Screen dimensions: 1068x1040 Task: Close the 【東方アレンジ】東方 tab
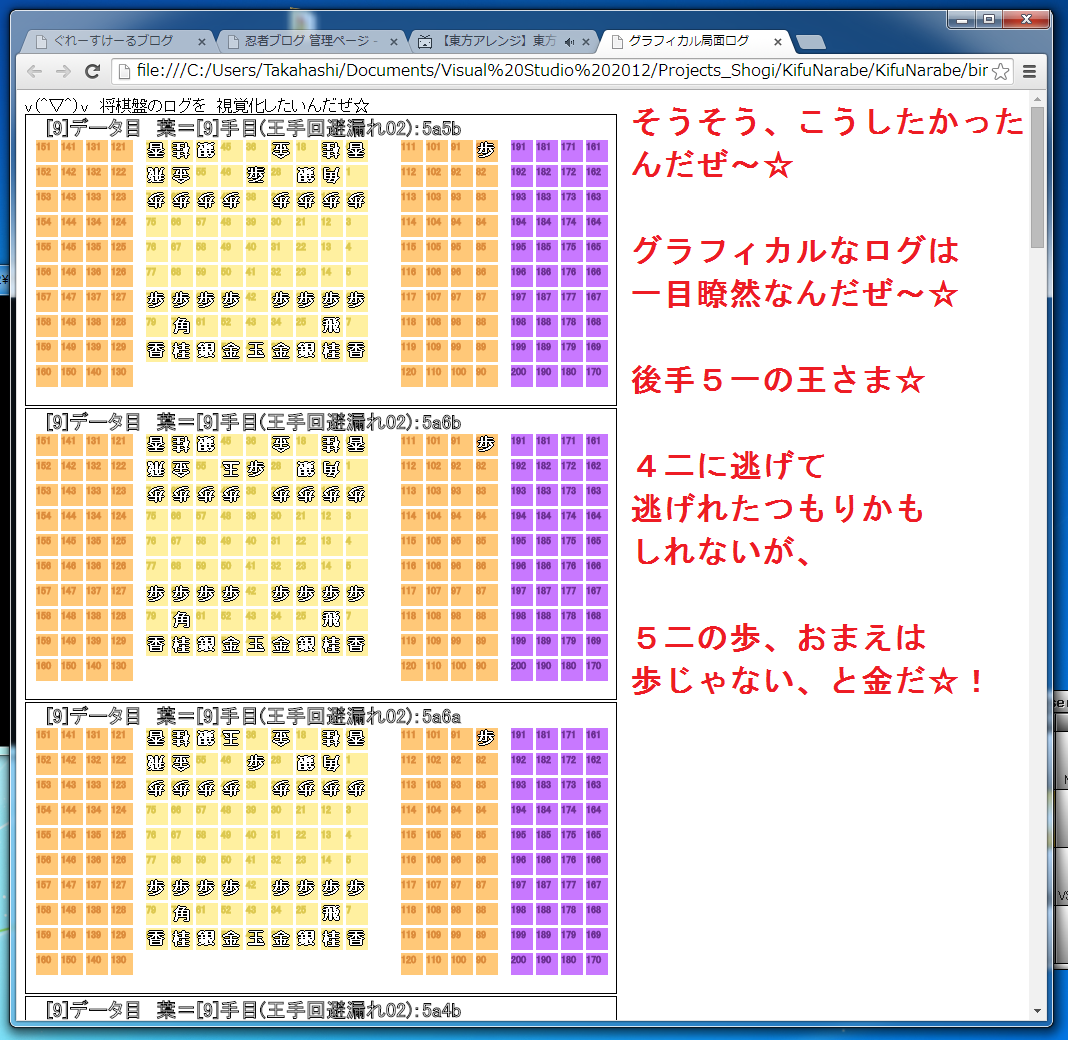click(586, 42)
